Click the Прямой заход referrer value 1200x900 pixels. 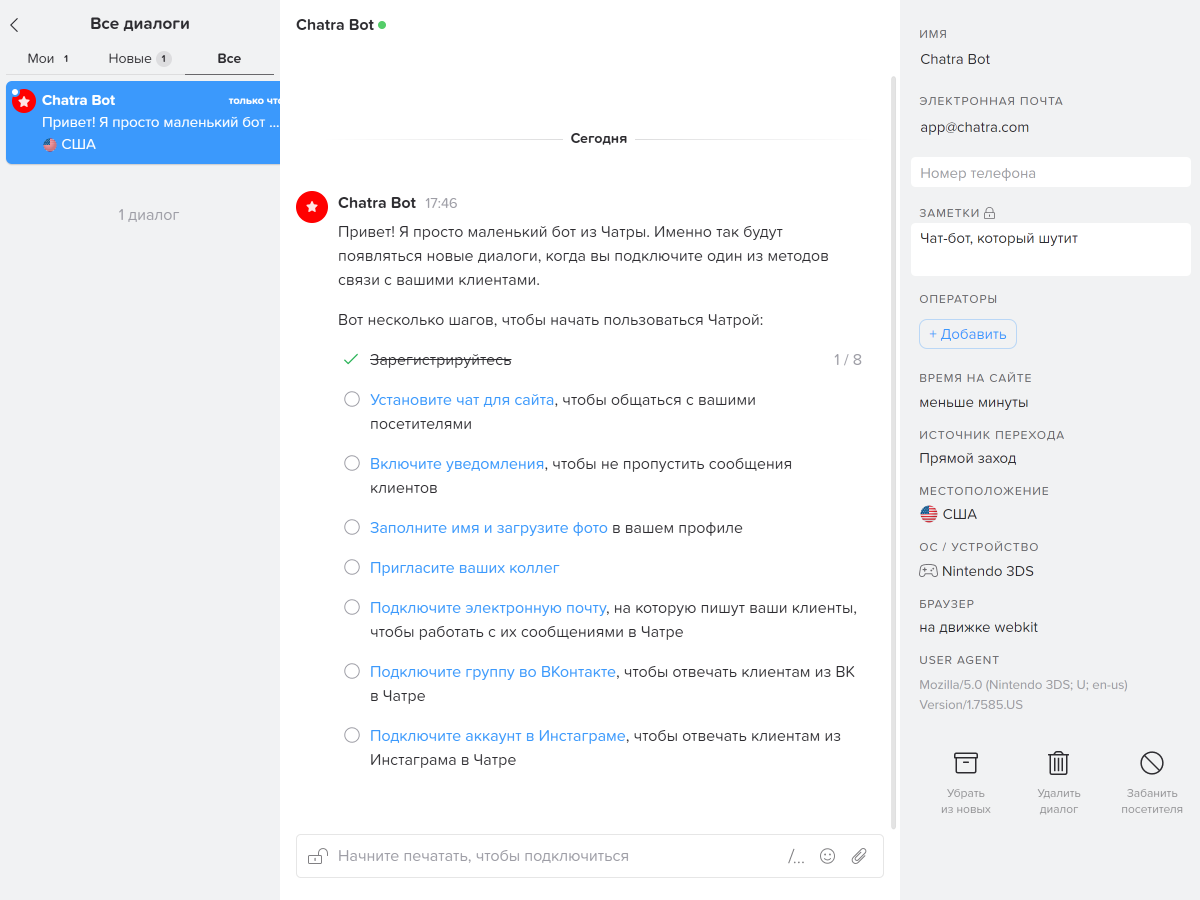968,458
